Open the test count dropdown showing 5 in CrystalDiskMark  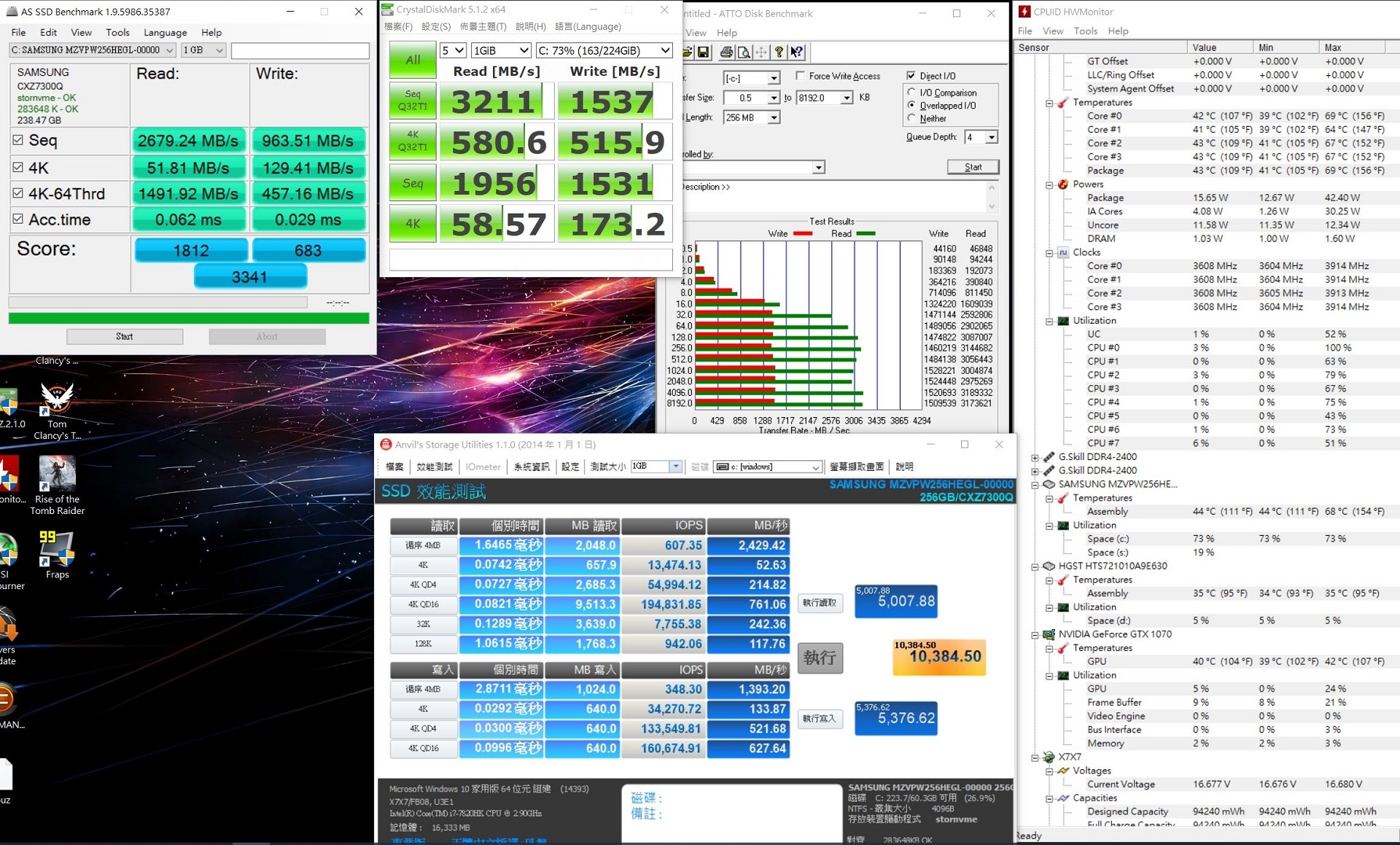point(453,50)
